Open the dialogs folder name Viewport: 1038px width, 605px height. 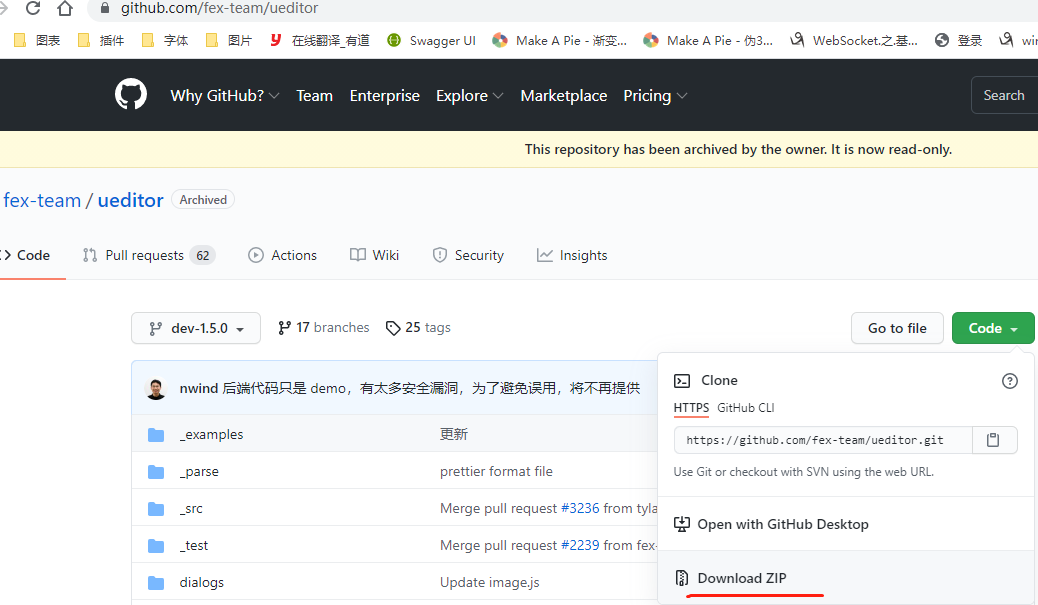pyautogui.click(x=202, y=582)
